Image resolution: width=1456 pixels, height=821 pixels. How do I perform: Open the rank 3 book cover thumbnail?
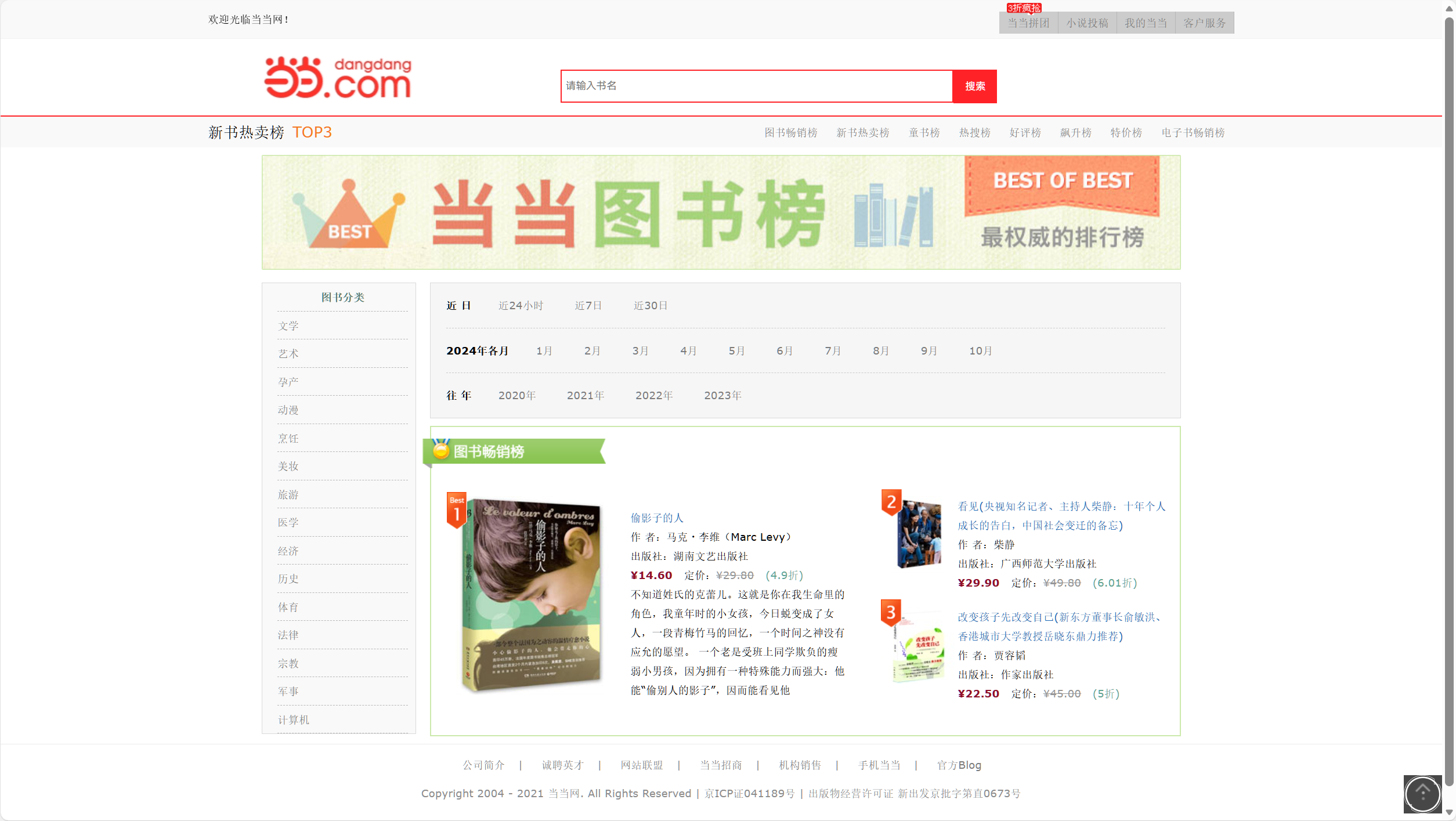point(918,647)
